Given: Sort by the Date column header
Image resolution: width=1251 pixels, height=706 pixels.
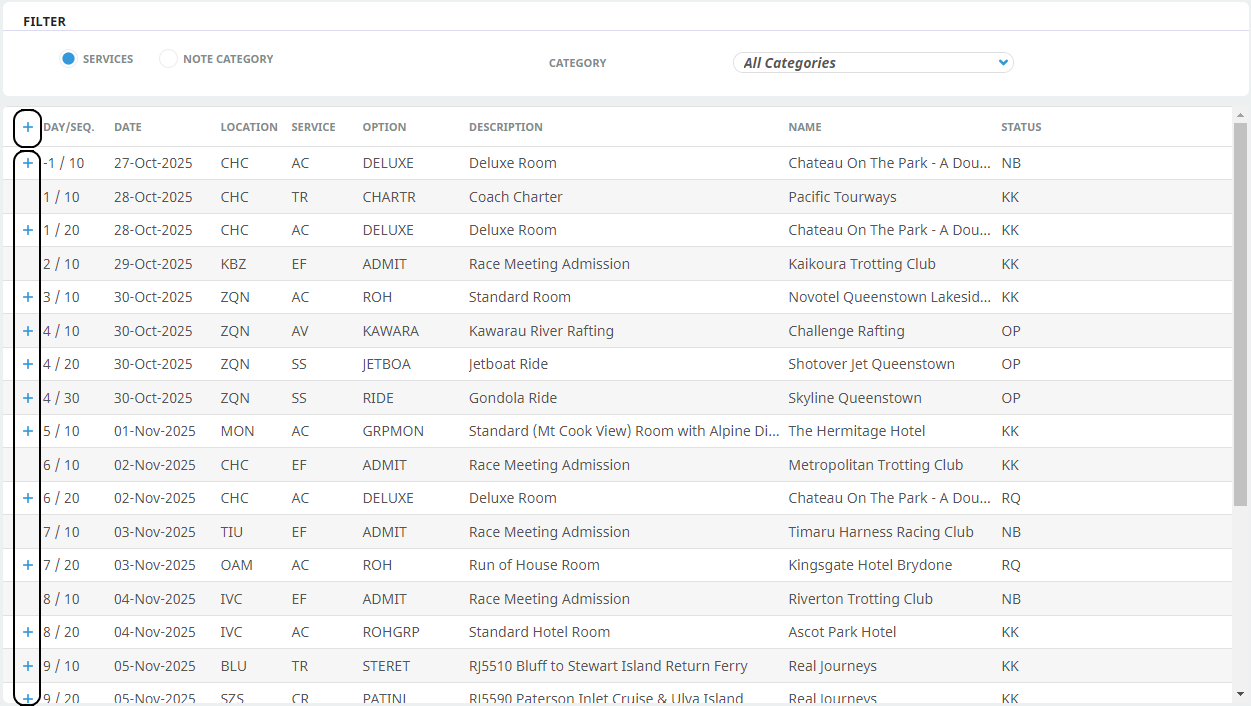Looking at the screenshot, I should pyautogui.click(x=128, y=127).
